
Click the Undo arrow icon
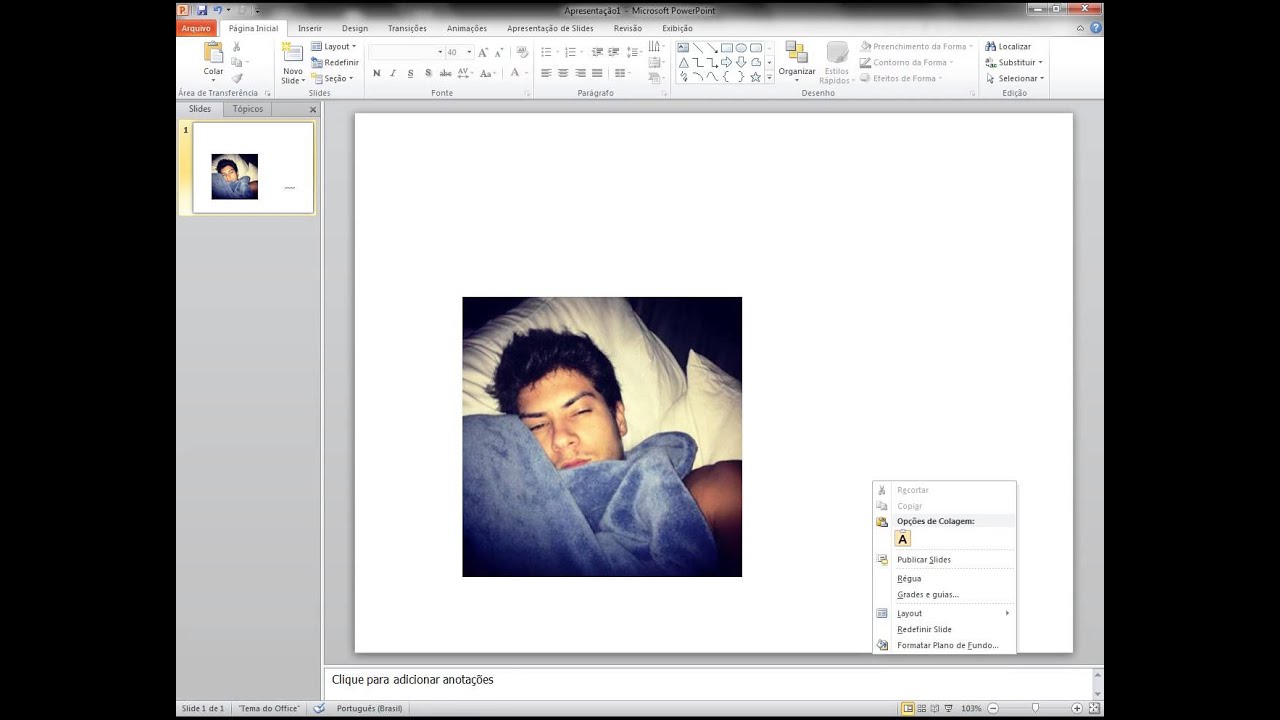pyautogui.click(x=217, y=10)
